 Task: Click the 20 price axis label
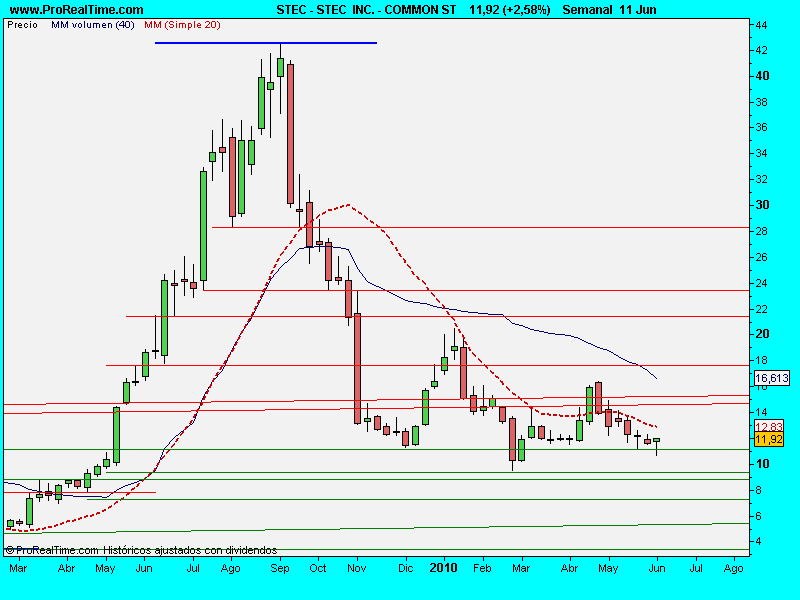click(x=762, y=334)
